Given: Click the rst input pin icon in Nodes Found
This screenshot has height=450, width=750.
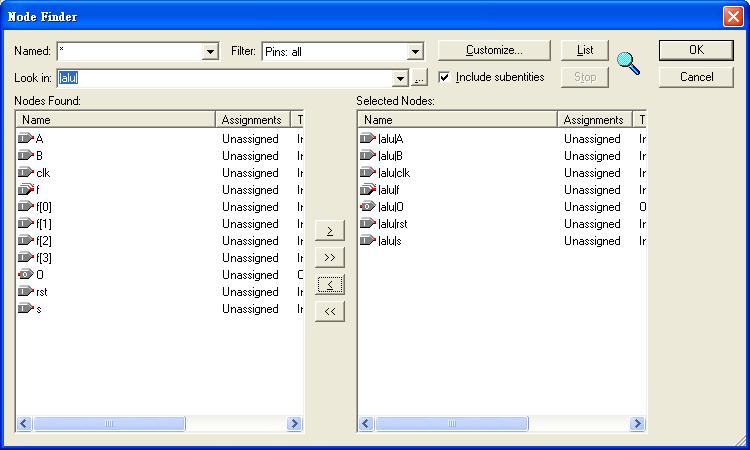Looking at the screenshot, I should 26,292.
